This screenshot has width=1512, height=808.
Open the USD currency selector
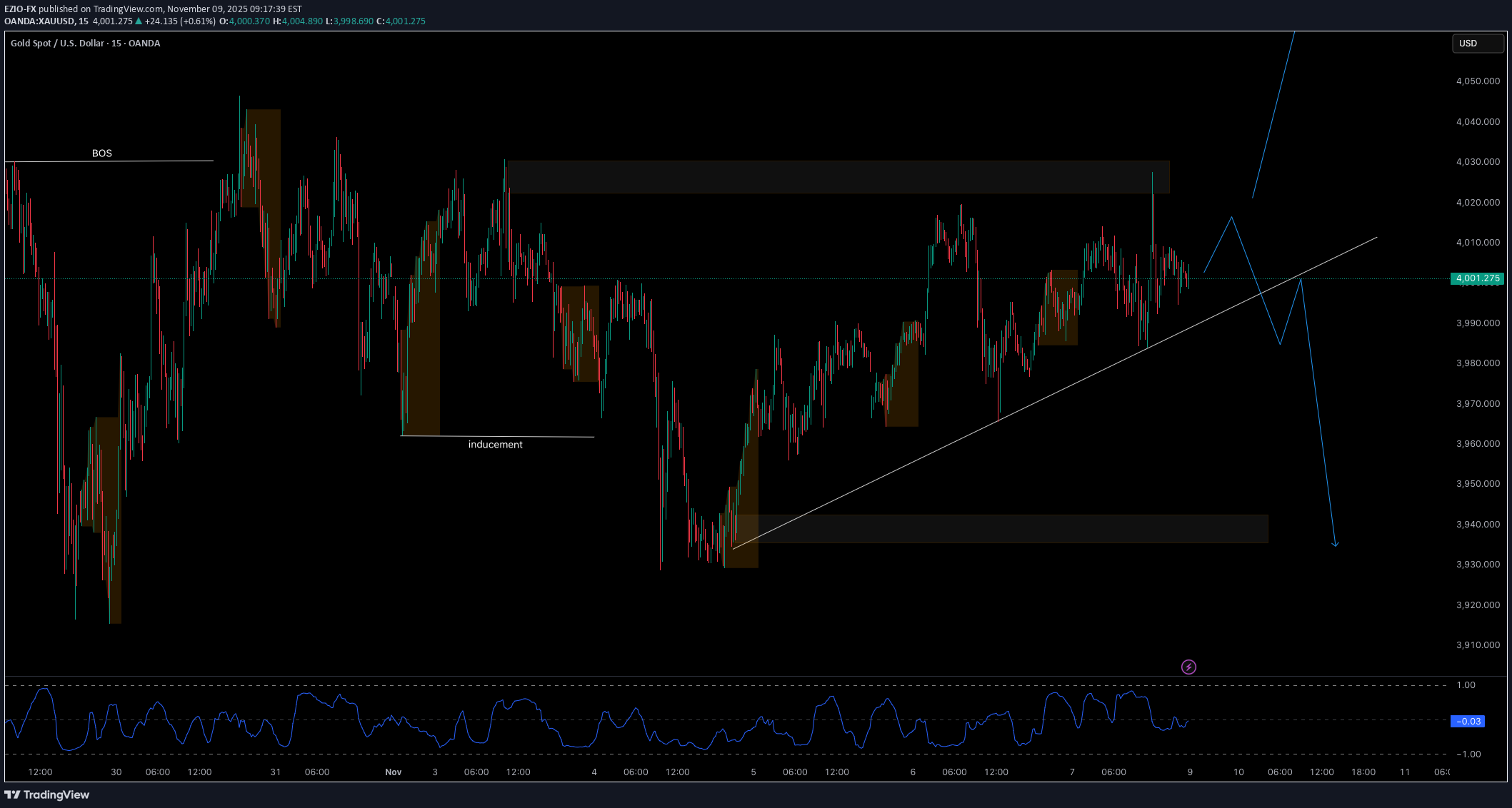(x=1477, y=44)
